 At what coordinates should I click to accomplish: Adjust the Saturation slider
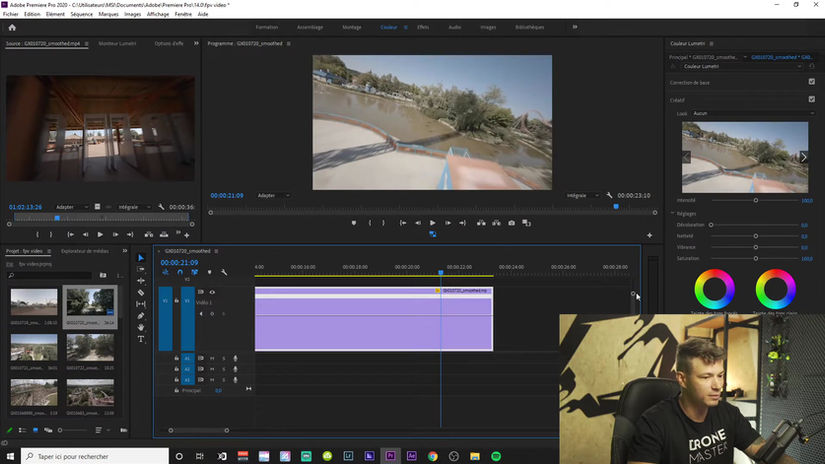click(756, 258)
